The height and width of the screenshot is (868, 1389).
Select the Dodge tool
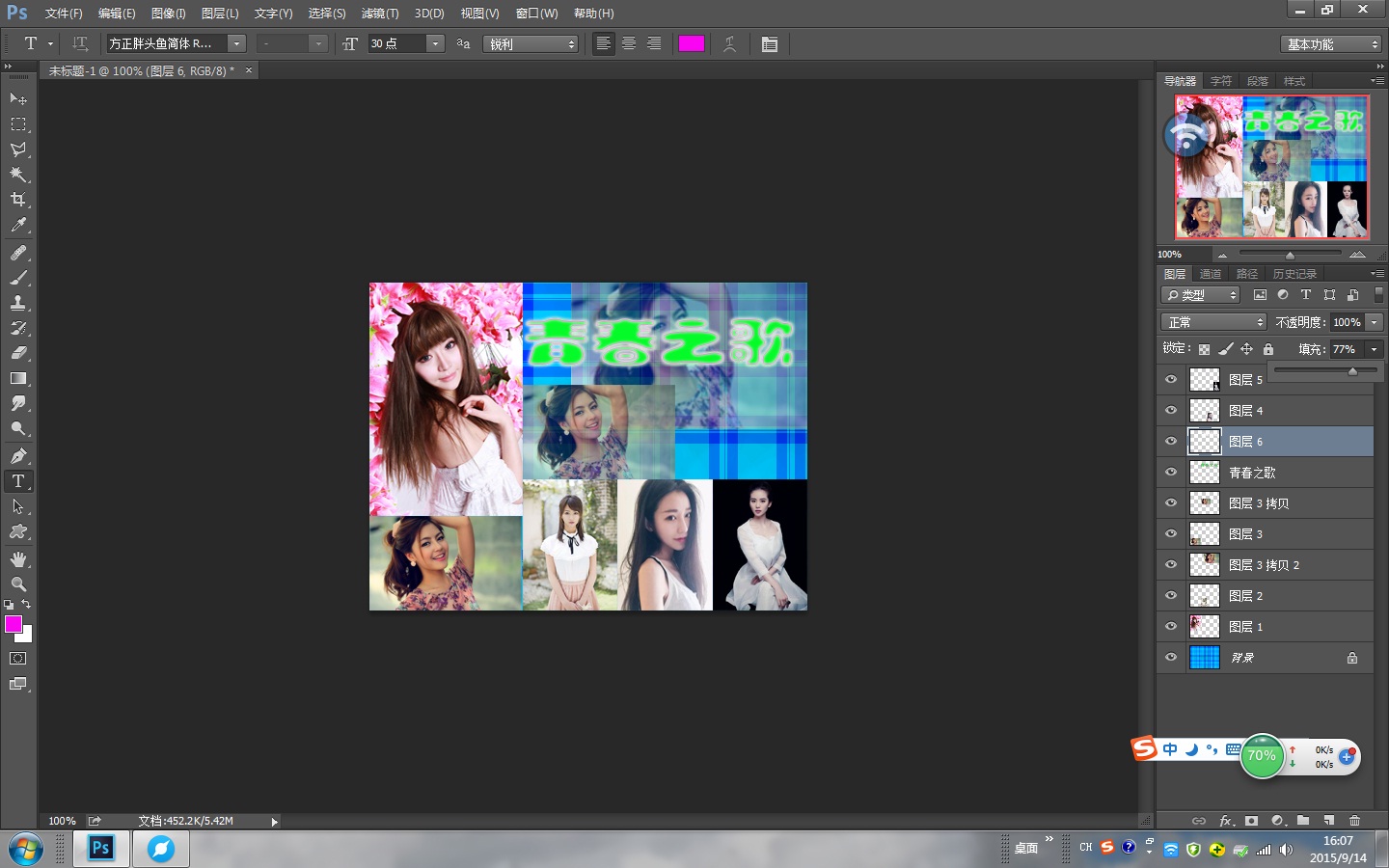[x=18, y=428]
